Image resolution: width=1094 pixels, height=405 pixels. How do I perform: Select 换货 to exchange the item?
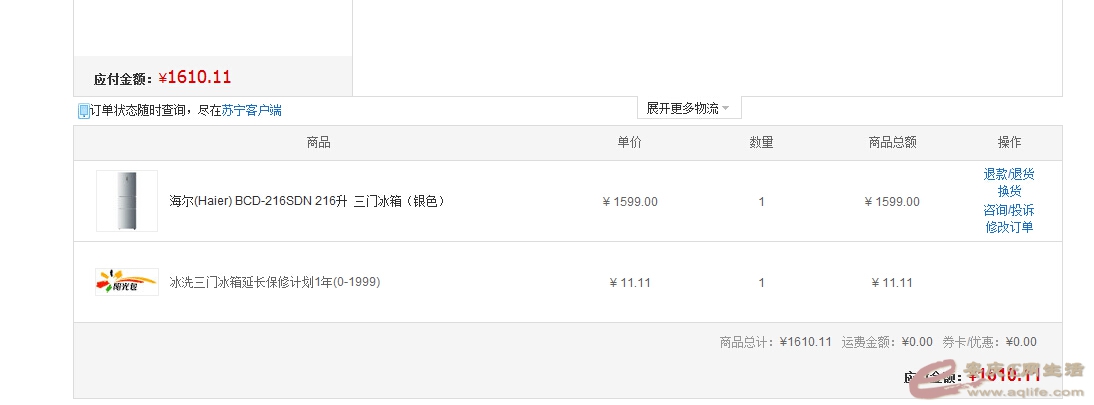[x=1009, y=191]
